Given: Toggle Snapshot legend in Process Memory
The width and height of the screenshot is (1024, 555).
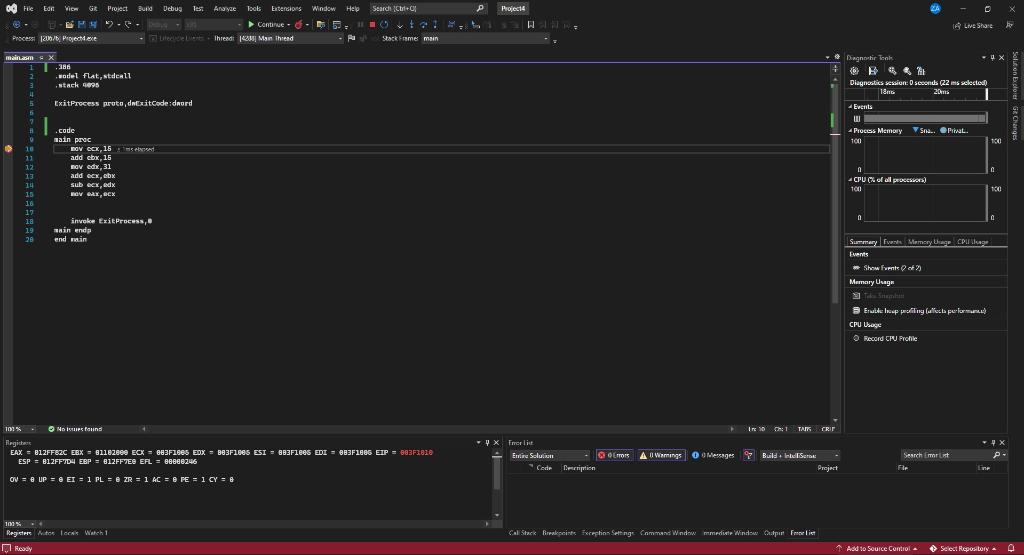Looking at the screenshot, I should [923, 131].
